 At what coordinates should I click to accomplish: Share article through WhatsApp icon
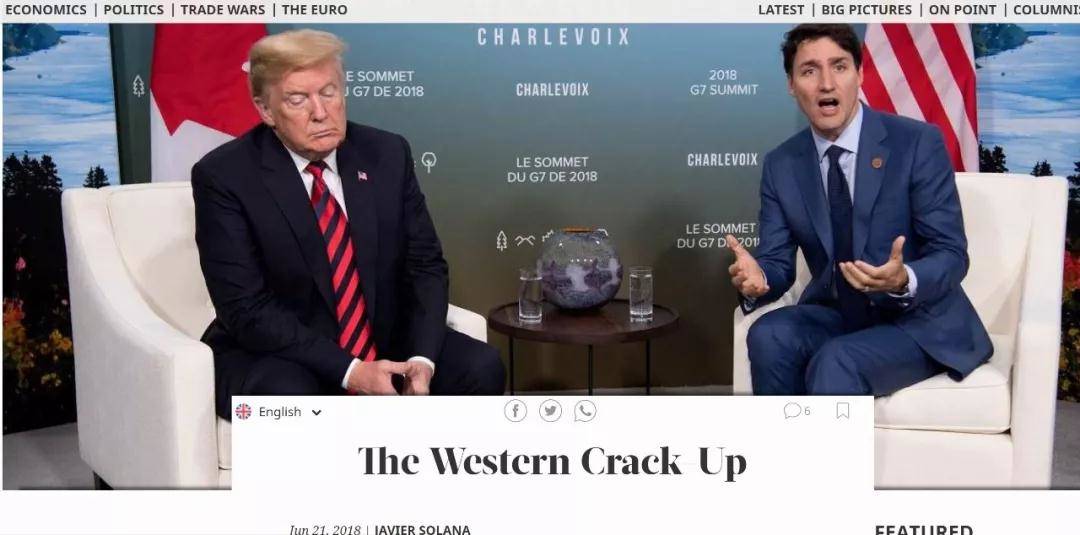click(x=585, y=411)
